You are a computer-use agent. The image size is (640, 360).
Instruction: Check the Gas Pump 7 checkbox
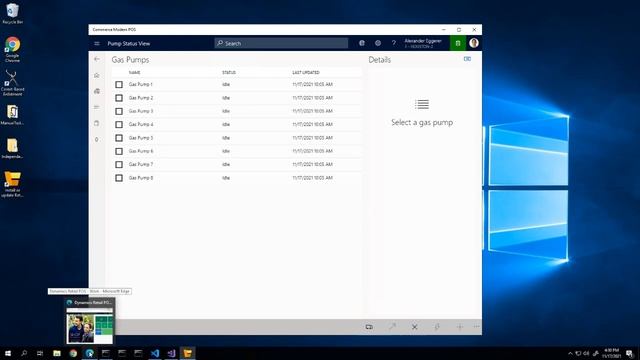click(119, 164)
